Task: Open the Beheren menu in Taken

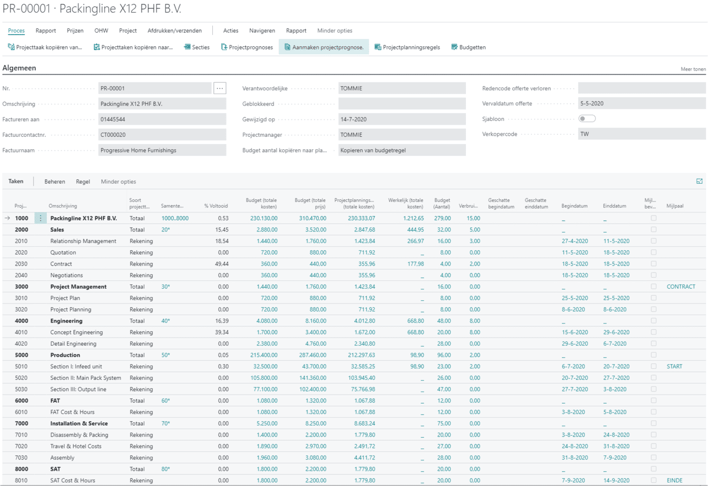Action: pyautogui.click(x=55, y=182)
